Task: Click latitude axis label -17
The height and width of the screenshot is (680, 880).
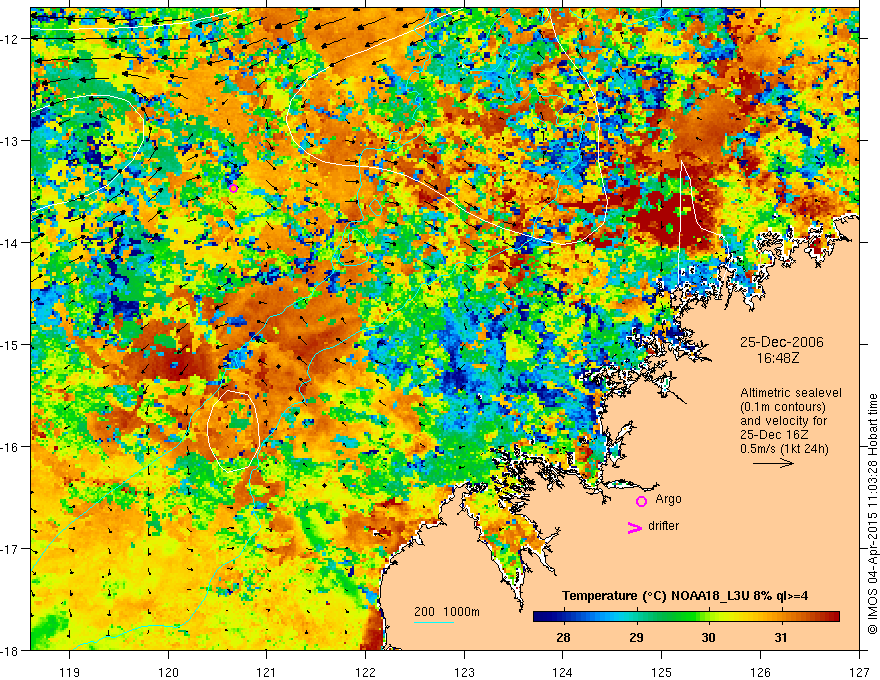Action: pos(11,549)
